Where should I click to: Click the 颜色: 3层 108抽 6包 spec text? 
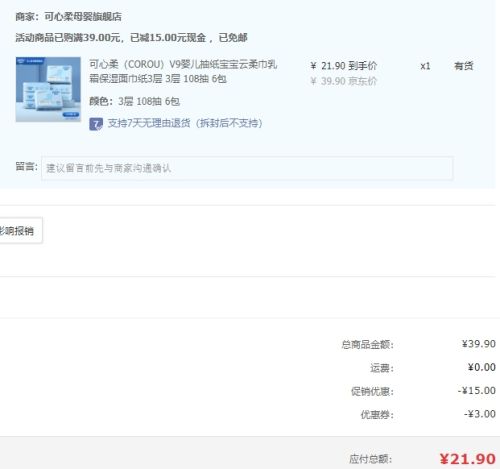pyautogui.click(x=134, y=101)
